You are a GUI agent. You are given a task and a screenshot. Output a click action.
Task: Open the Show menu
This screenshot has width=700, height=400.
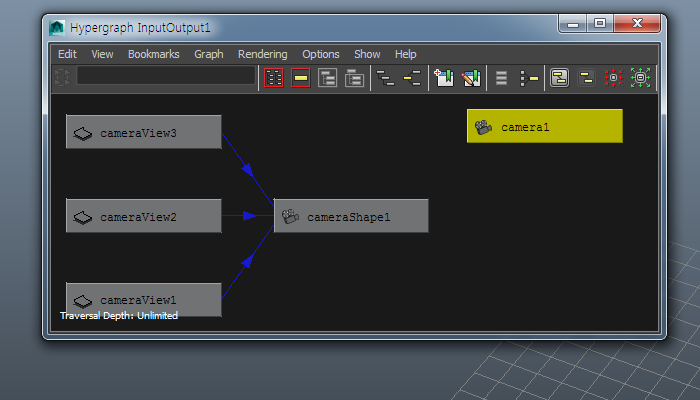(x=367, y=54)
